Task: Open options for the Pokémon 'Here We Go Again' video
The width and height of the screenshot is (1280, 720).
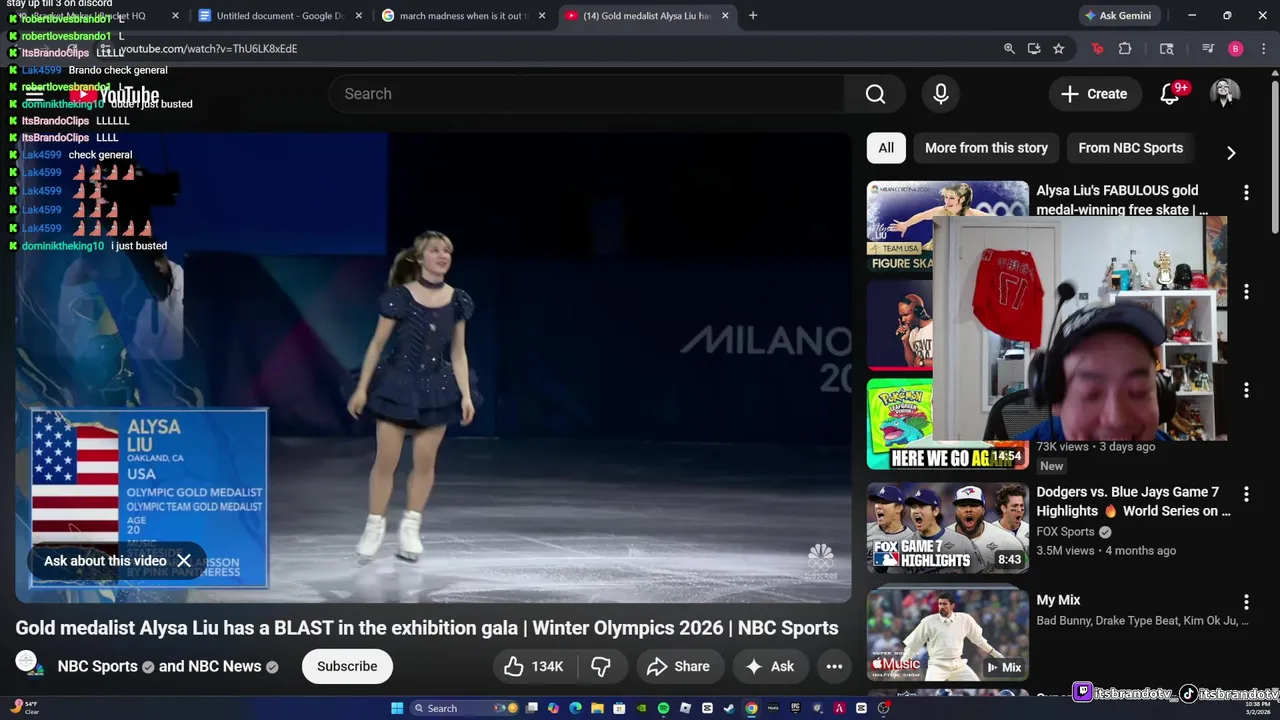Action: click(1246, 390)
